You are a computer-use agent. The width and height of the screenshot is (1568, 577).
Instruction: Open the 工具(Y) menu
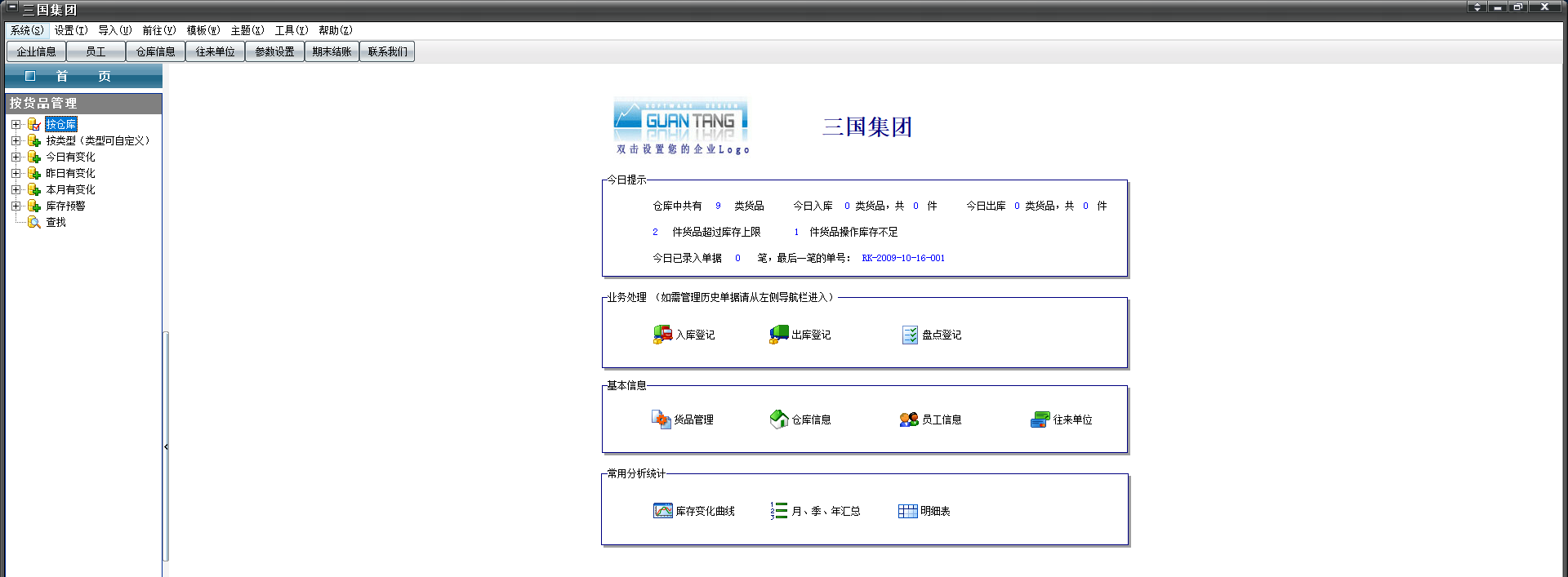(x=292, y=30)
